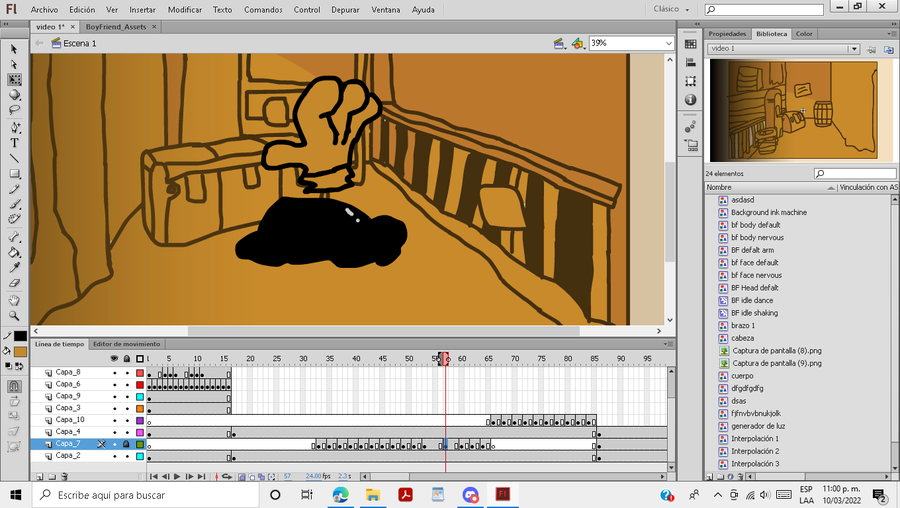Play the timeline animation
The width and height of the screenshot is (900, 508).
177,476
